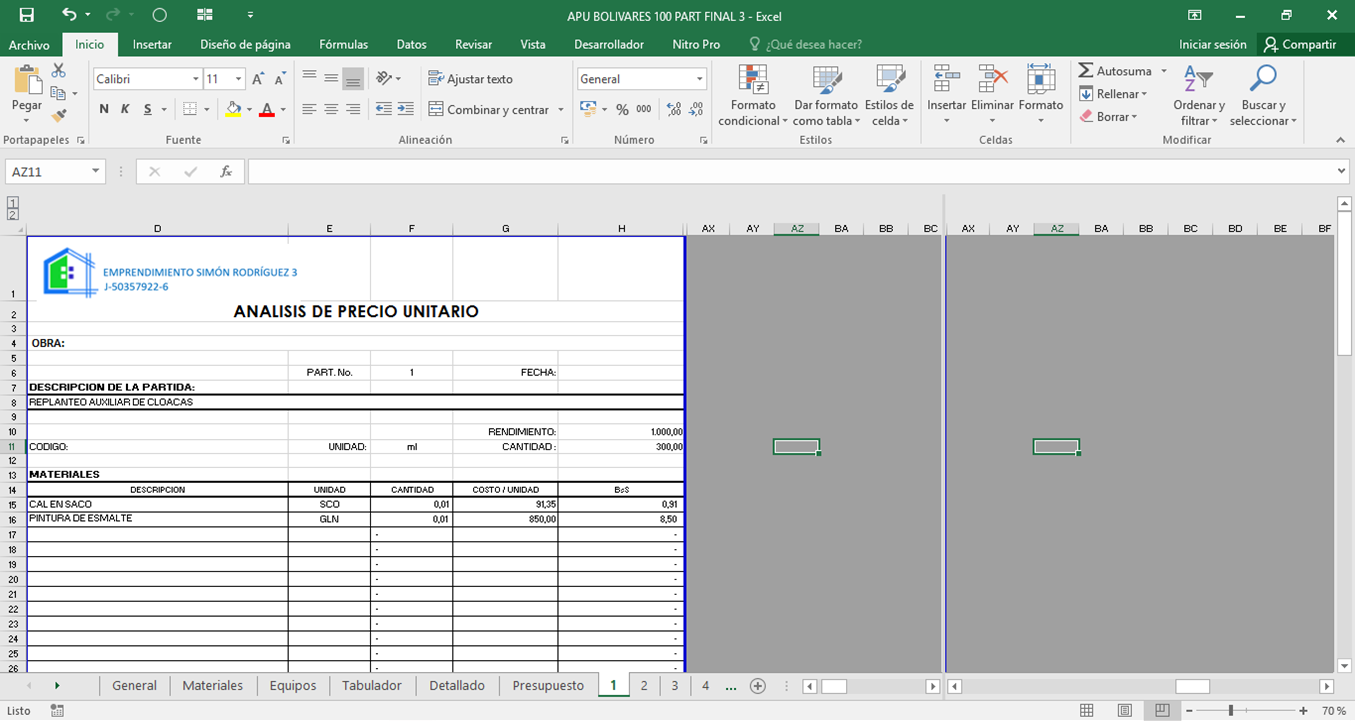Image resolution: width=1355 pixels, height=721 pixels.
Task: Click the Formato cells icon
Action: tap(1041, 80)
